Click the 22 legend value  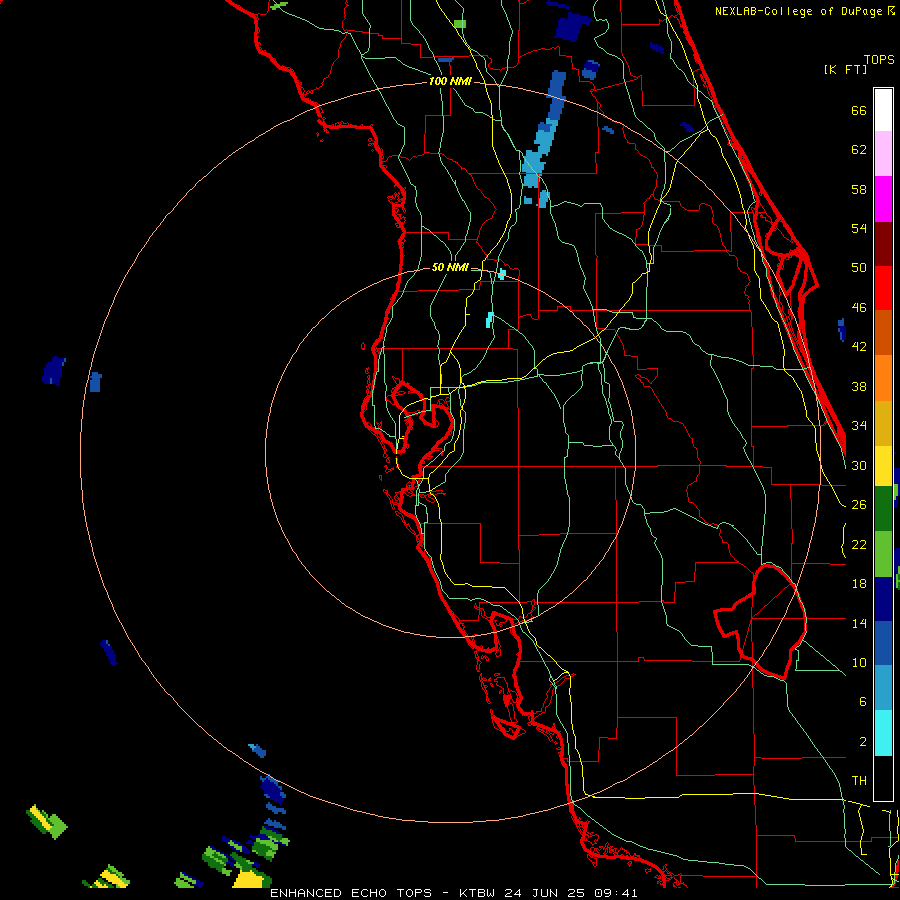click(x=859, y=544)
